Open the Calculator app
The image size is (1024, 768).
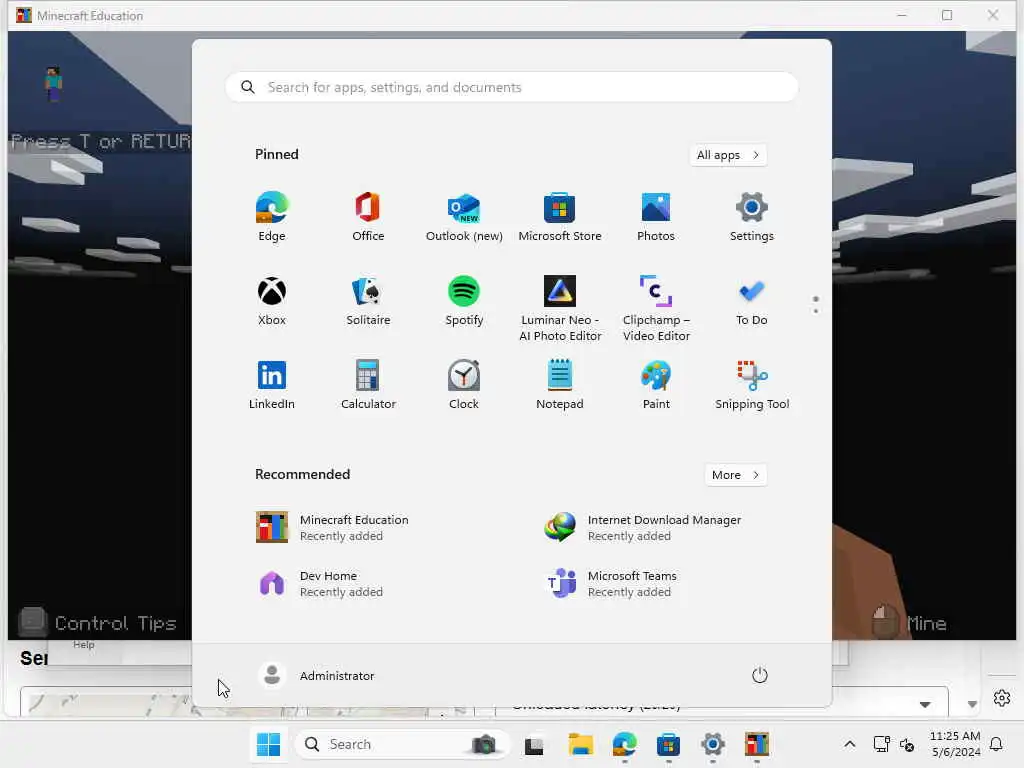pyautogui.click(x=368, y=385)
